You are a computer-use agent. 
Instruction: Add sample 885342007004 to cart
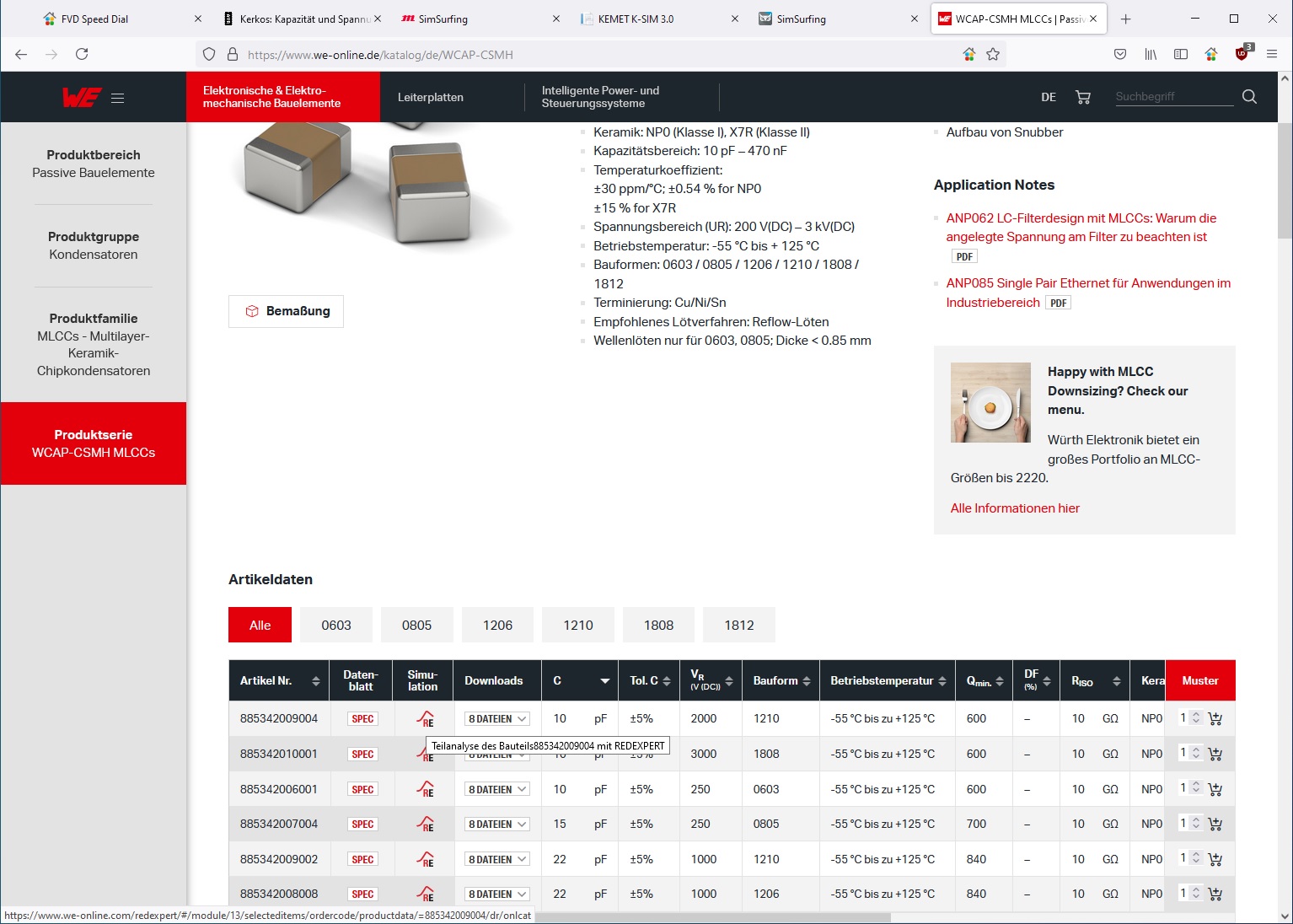point(1215,825)
